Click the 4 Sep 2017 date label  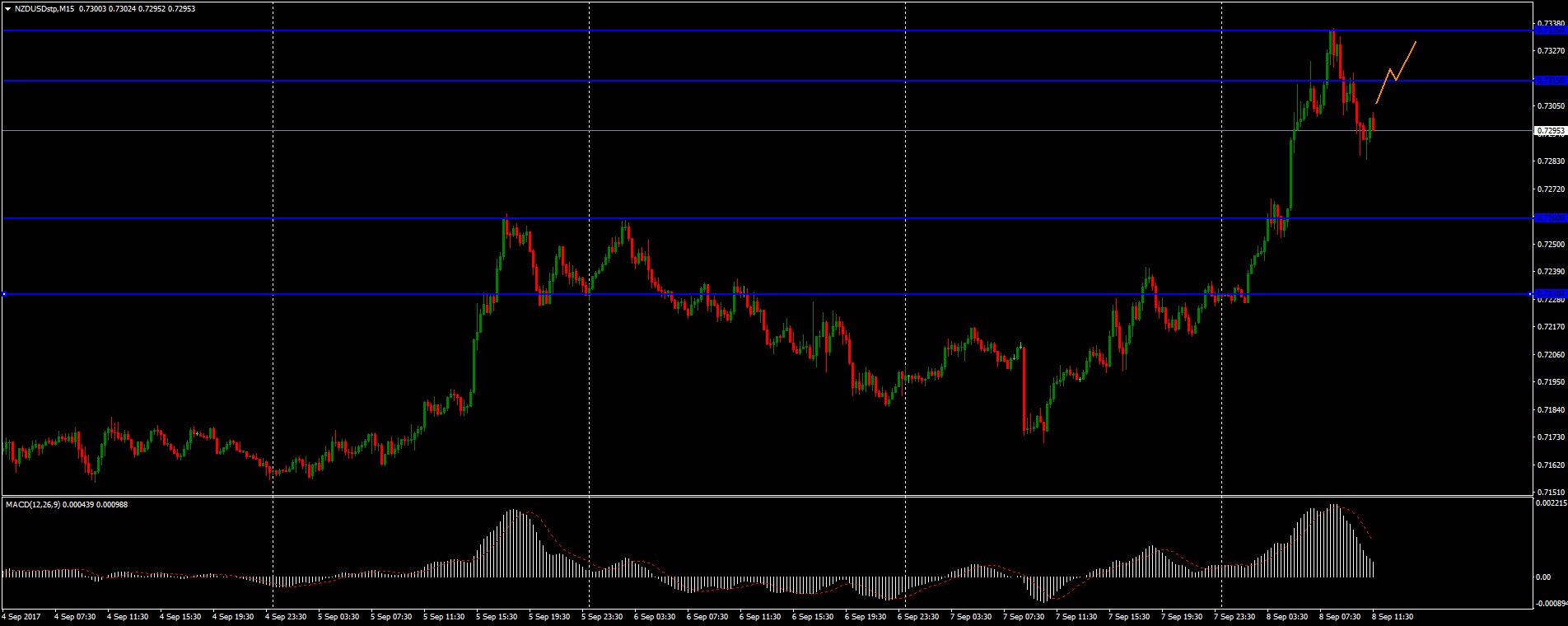(21, 616)
